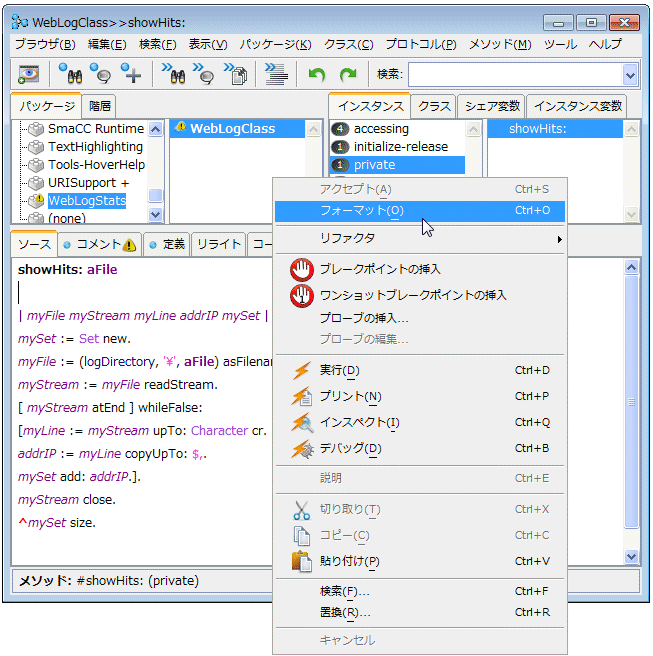Click the paste clipboard icon next to 貼り付け
Image resolution: width=653 pixels, height=656 pixels.
coord(301,561)
